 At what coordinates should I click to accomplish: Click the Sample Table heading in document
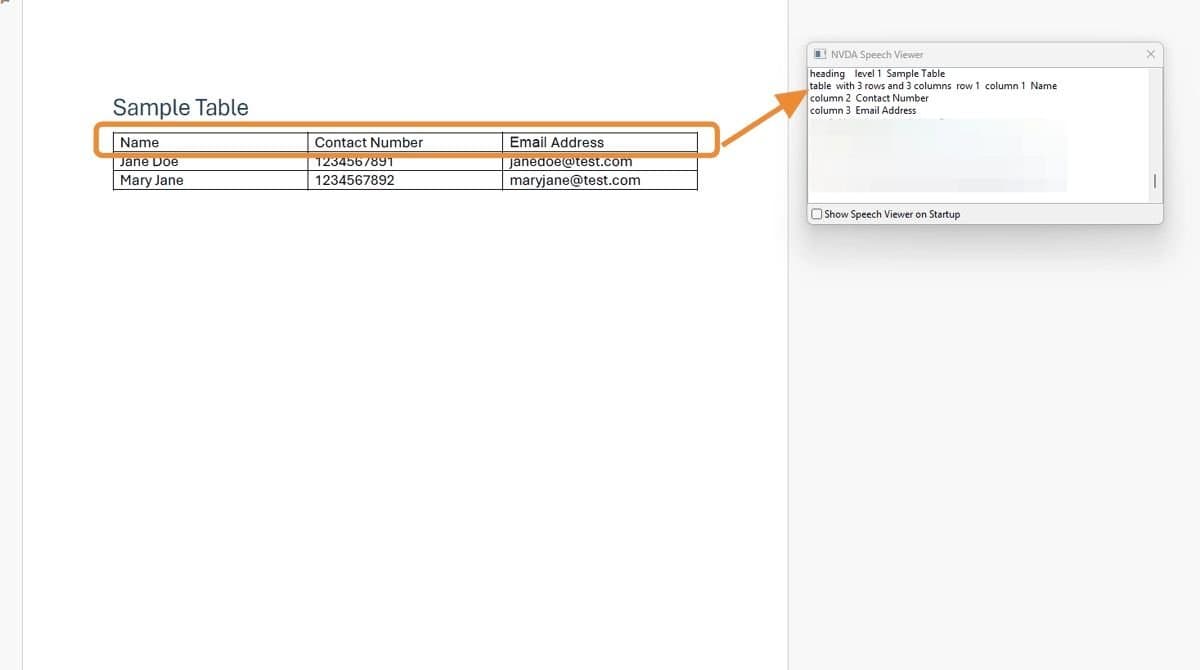(180, 108)
